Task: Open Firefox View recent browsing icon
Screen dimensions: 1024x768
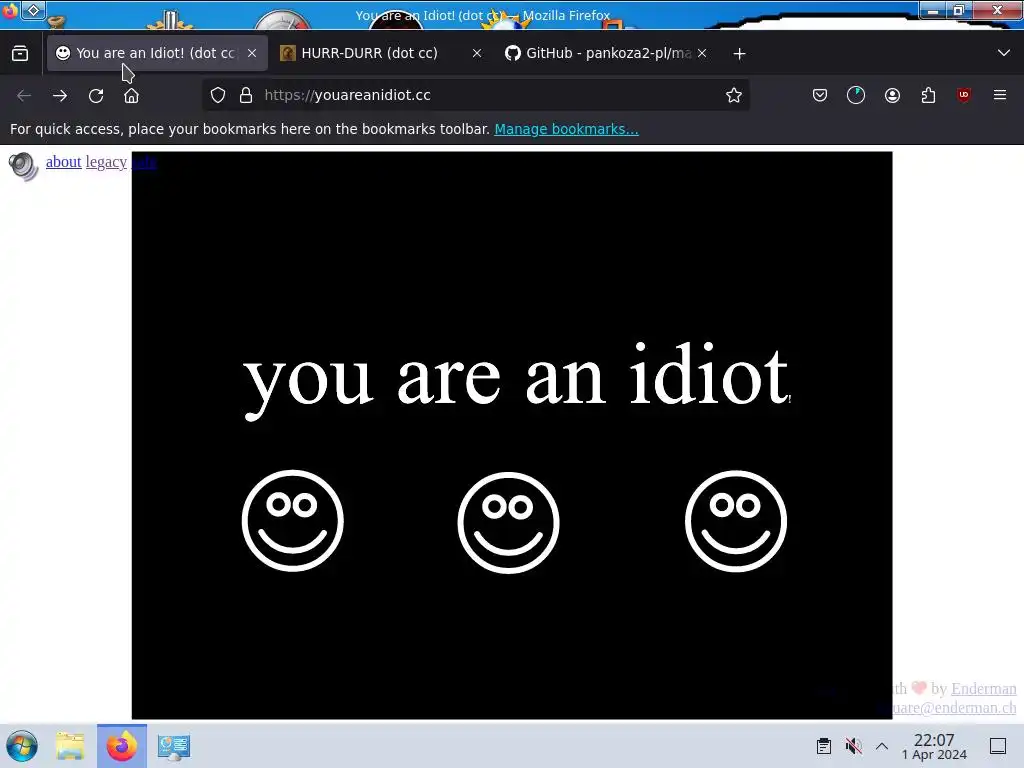Action: point(20,54)
